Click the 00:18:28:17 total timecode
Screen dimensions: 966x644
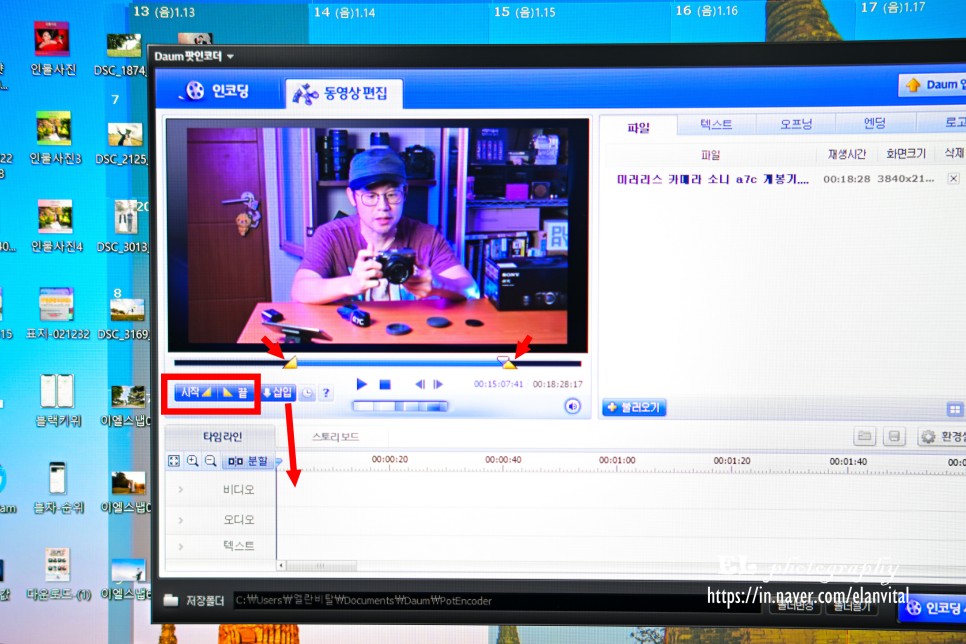pyautogui.click(x=558, y=384)
